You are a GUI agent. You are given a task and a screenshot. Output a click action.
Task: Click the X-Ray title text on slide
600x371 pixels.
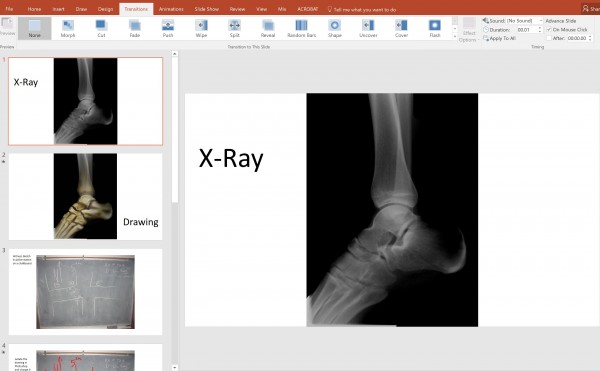pyautogui.click(x=231, y=158)
